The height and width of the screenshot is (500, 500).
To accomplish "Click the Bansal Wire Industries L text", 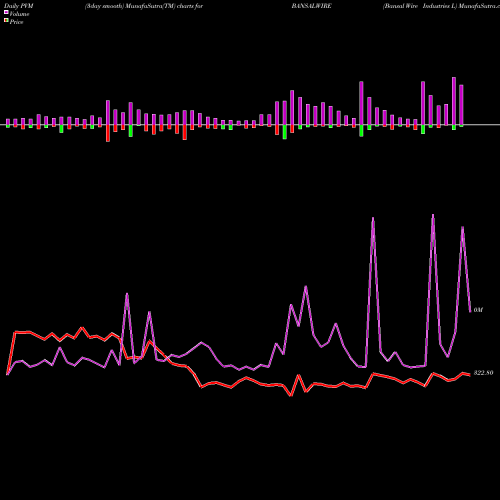I will [420, 6].
